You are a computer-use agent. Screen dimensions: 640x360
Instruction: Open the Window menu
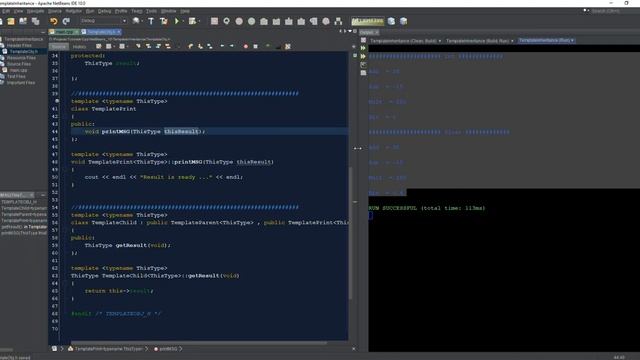coord(169,11)
